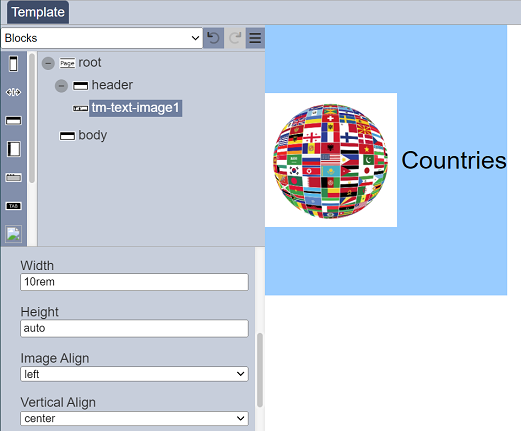Select the body tree item
This screenshot has height=431, width=521.
point(93,135)
